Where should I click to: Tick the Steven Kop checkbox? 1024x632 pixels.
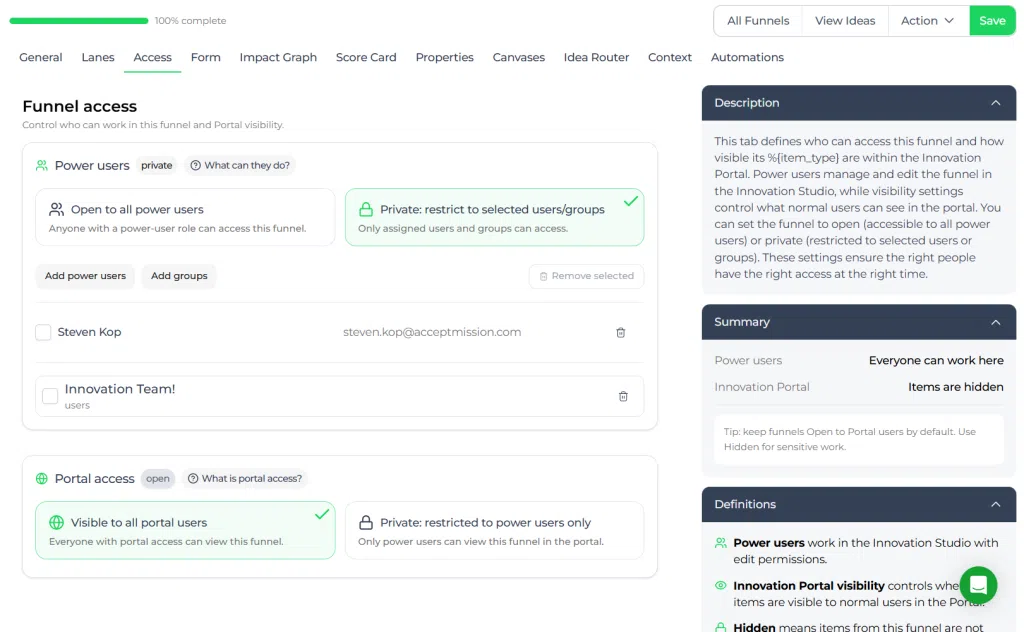pyautogui.click(x=43, y=332)
